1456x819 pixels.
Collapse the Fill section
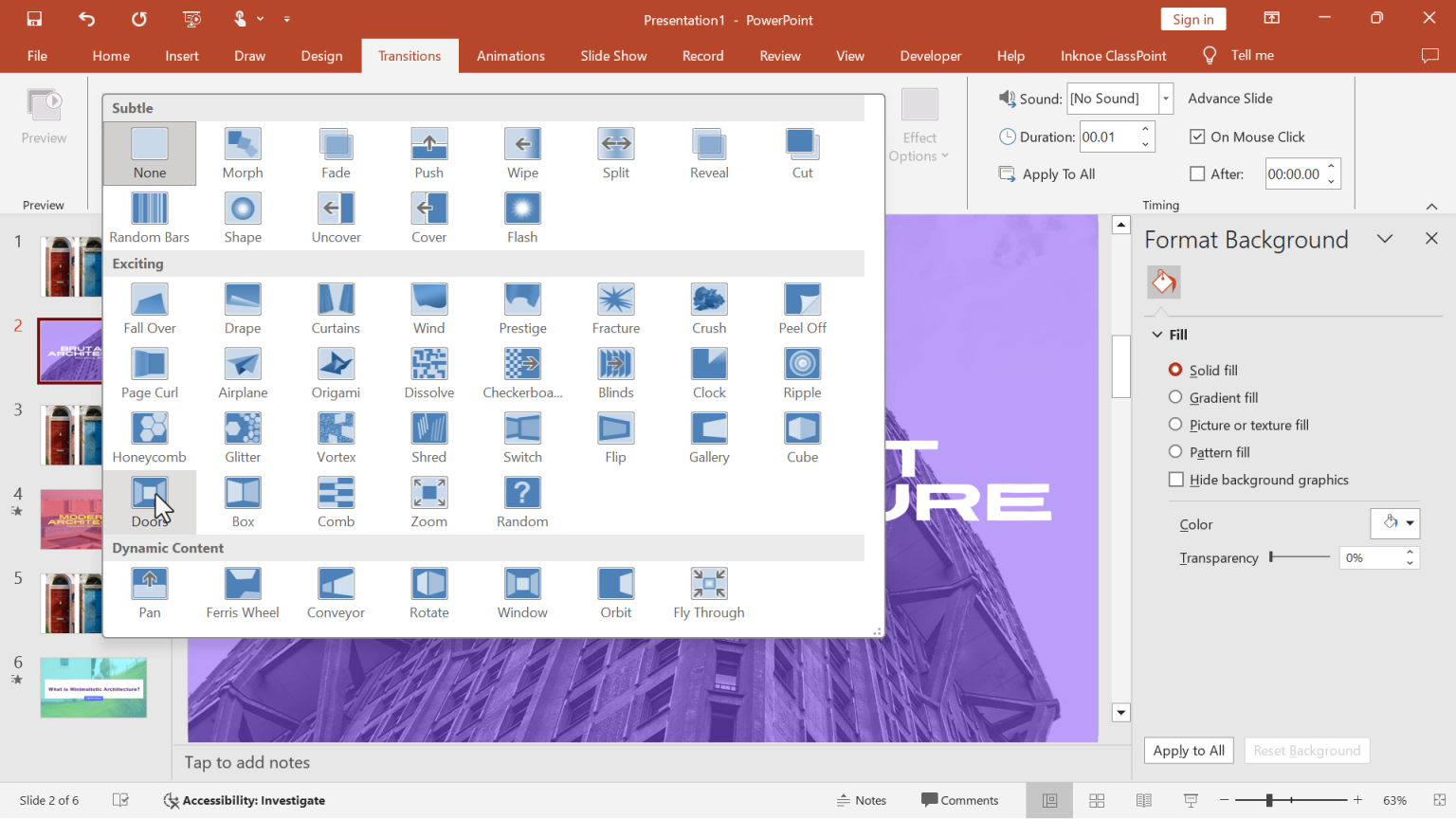[x=1157, y=334]
